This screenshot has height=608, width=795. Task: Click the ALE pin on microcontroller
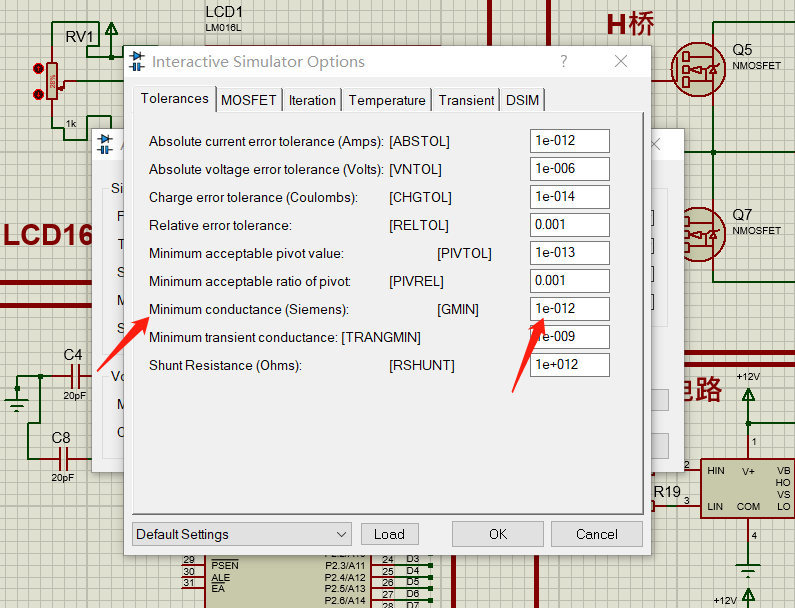point(221,578)
